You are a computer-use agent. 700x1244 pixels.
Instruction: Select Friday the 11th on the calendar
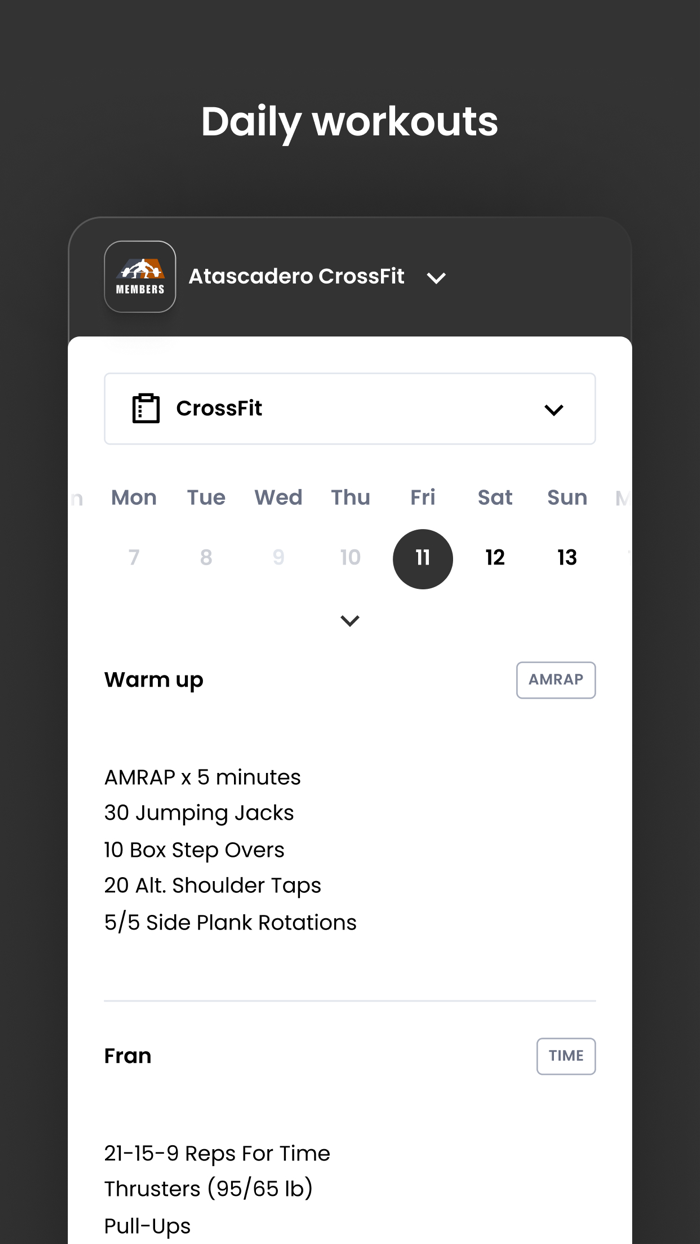tap(422, 559)
